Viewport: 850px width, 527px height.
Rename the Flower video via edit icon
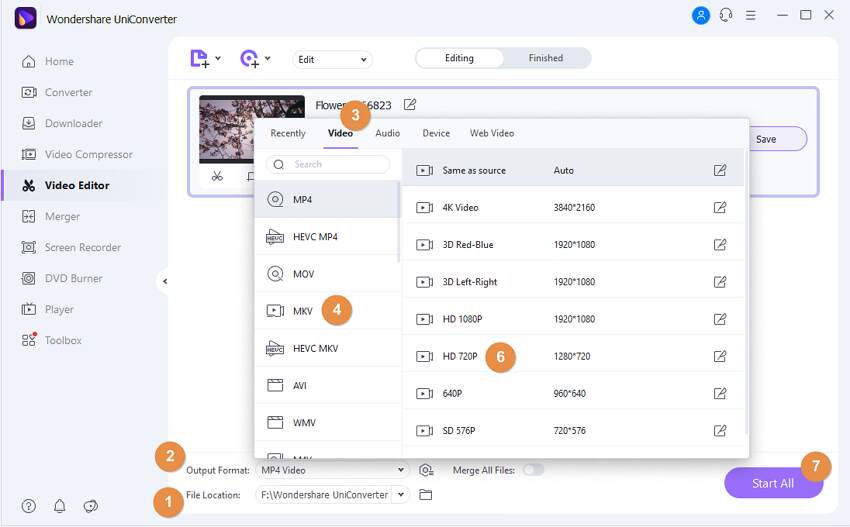pyautogui.click(x=410, y=105)
